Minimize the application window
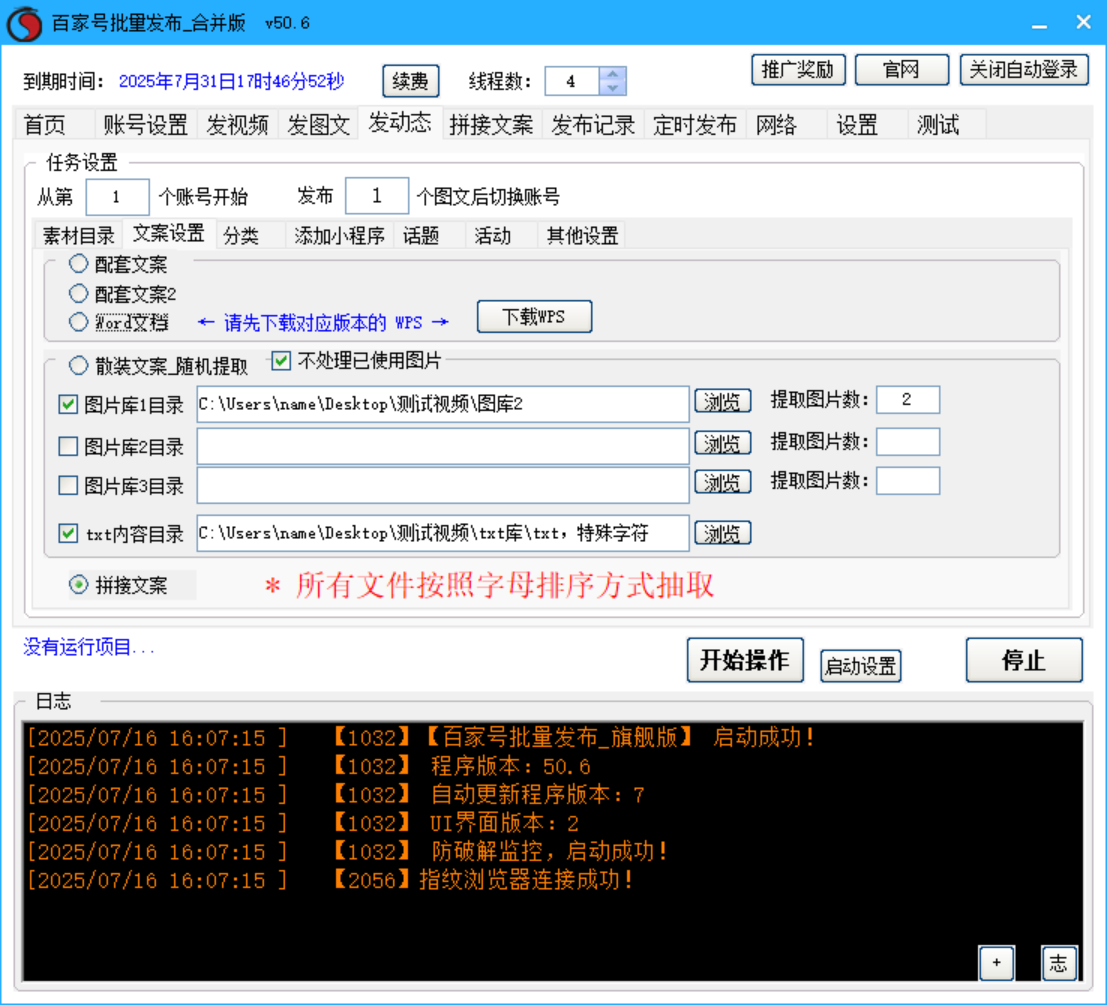This screenshot has height=1005, width=1107. click(x=1039, y=24)
